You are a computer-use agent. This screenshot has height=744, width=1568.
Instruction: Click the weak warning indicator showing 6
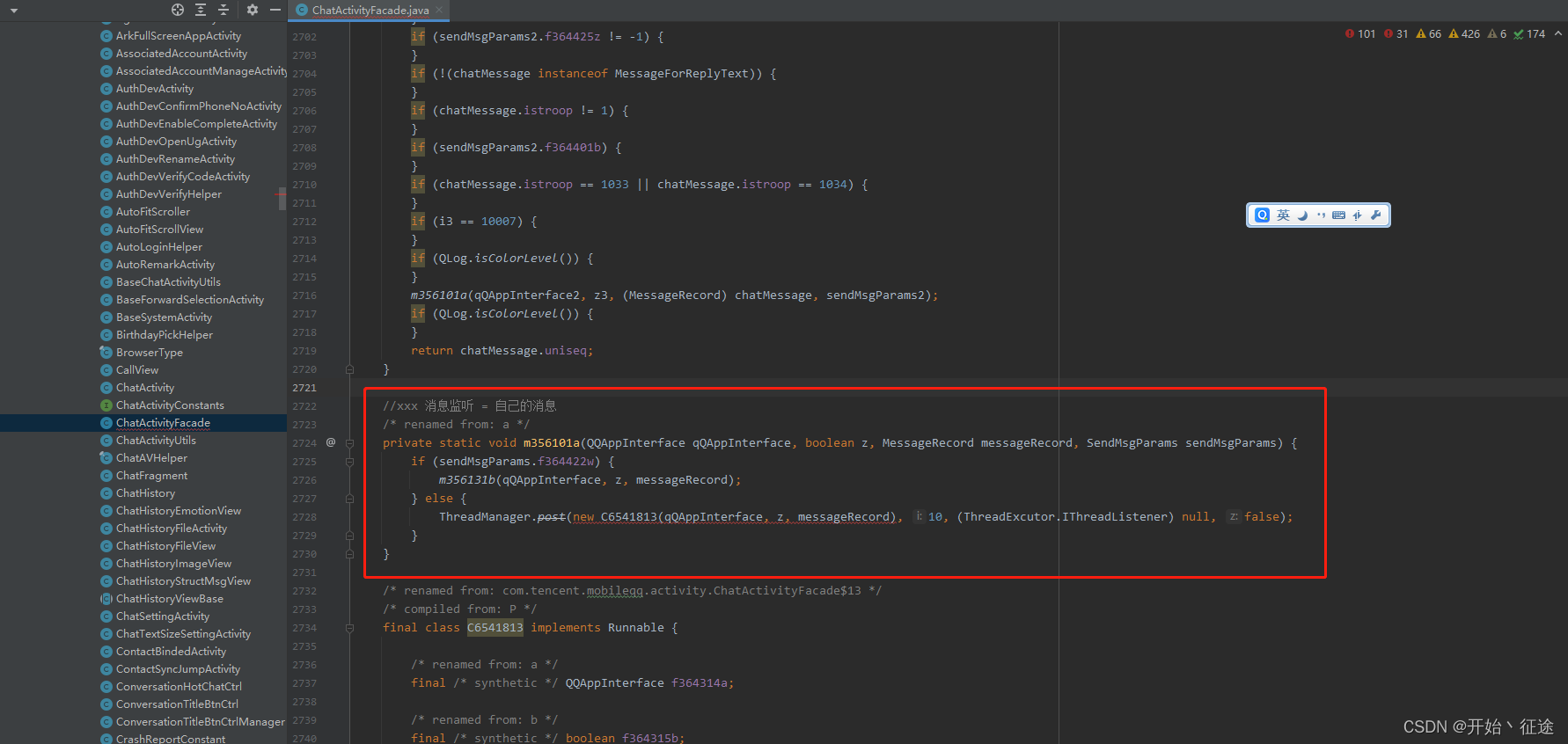[1497, 34]
